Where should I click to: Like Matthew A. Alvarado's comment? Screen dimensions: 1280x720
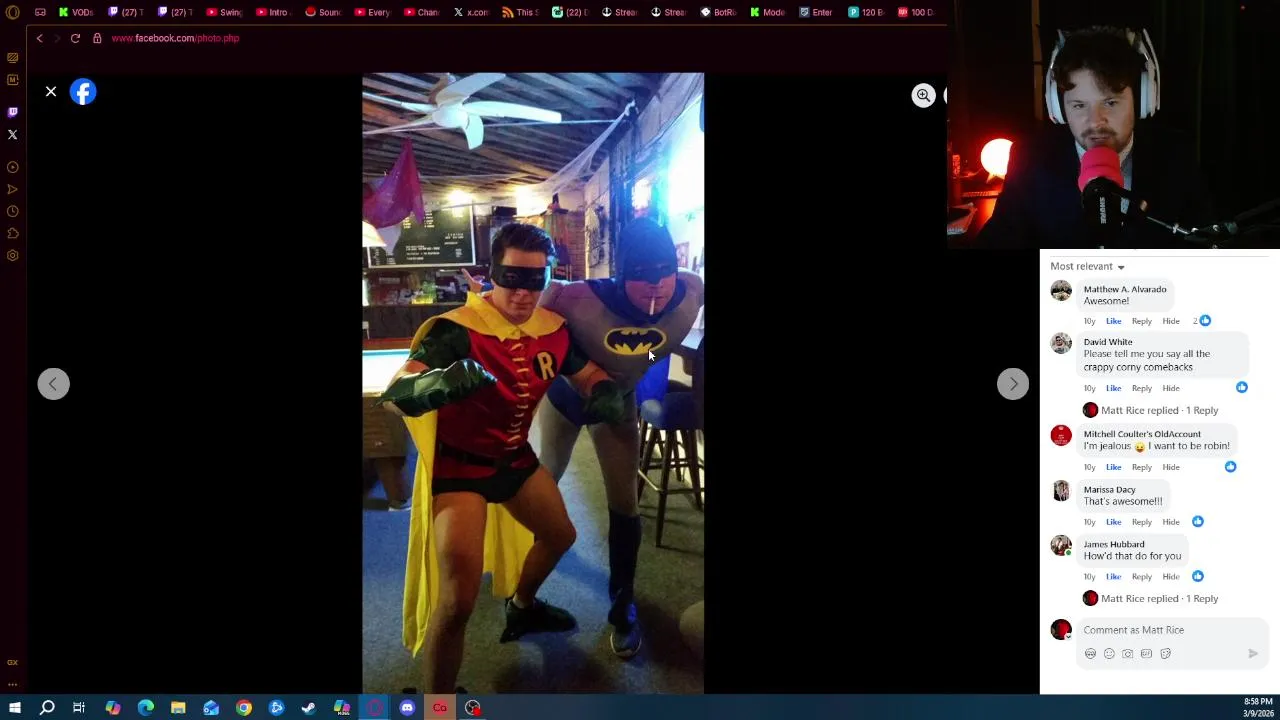click(1113, 321)
